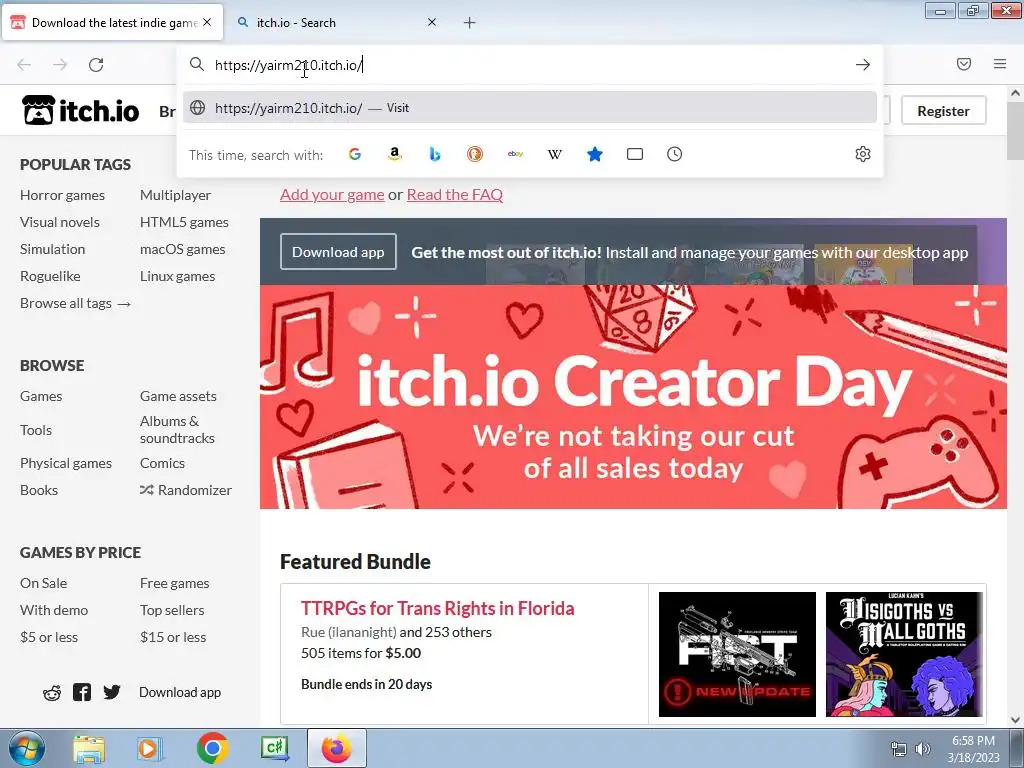This screenshot has height=768, width=1024.
Task: Click the Register button
Action: coord(943,111)
